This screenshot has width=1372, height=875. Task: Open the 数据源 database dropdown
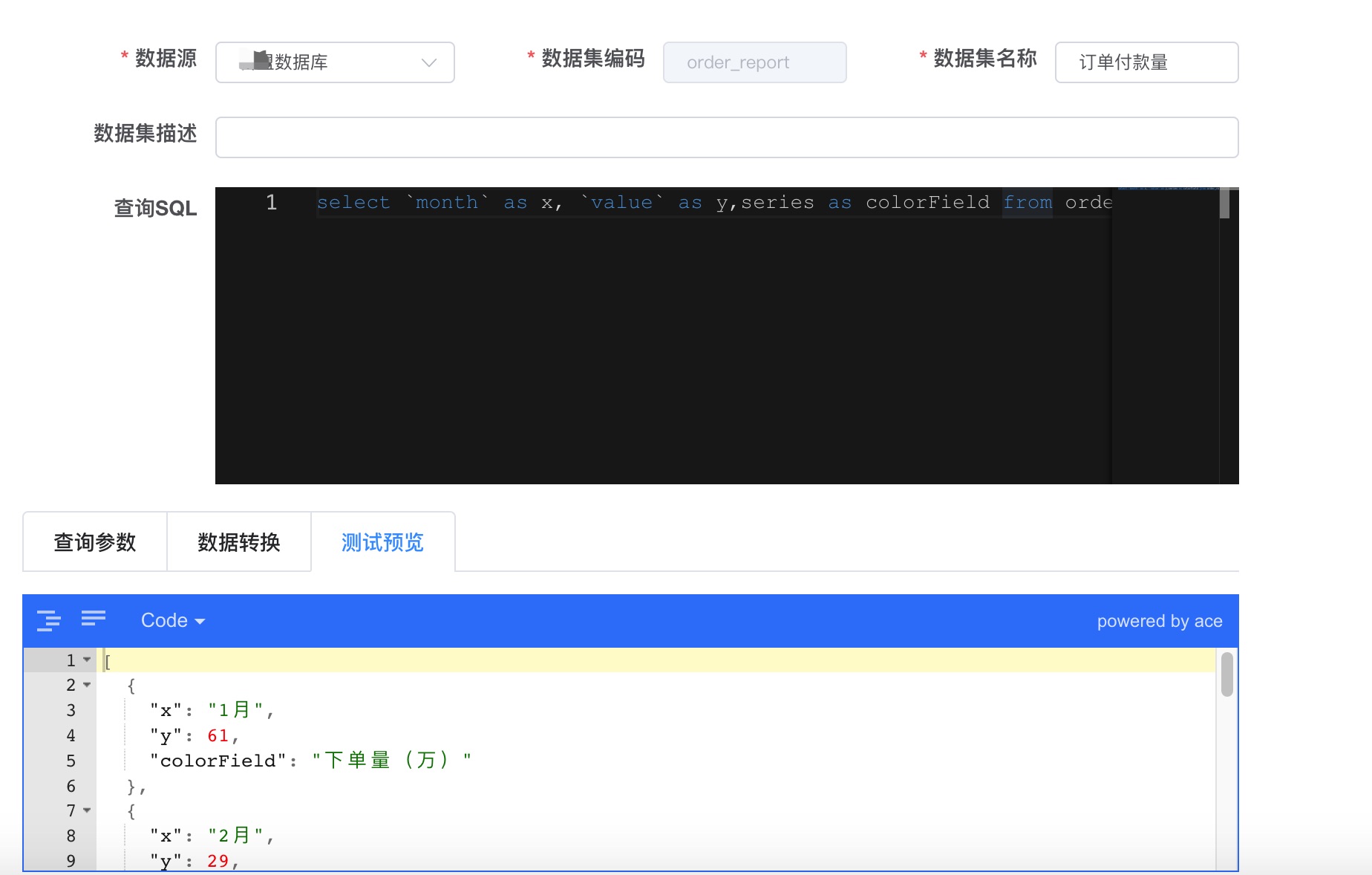coord(335,62)
